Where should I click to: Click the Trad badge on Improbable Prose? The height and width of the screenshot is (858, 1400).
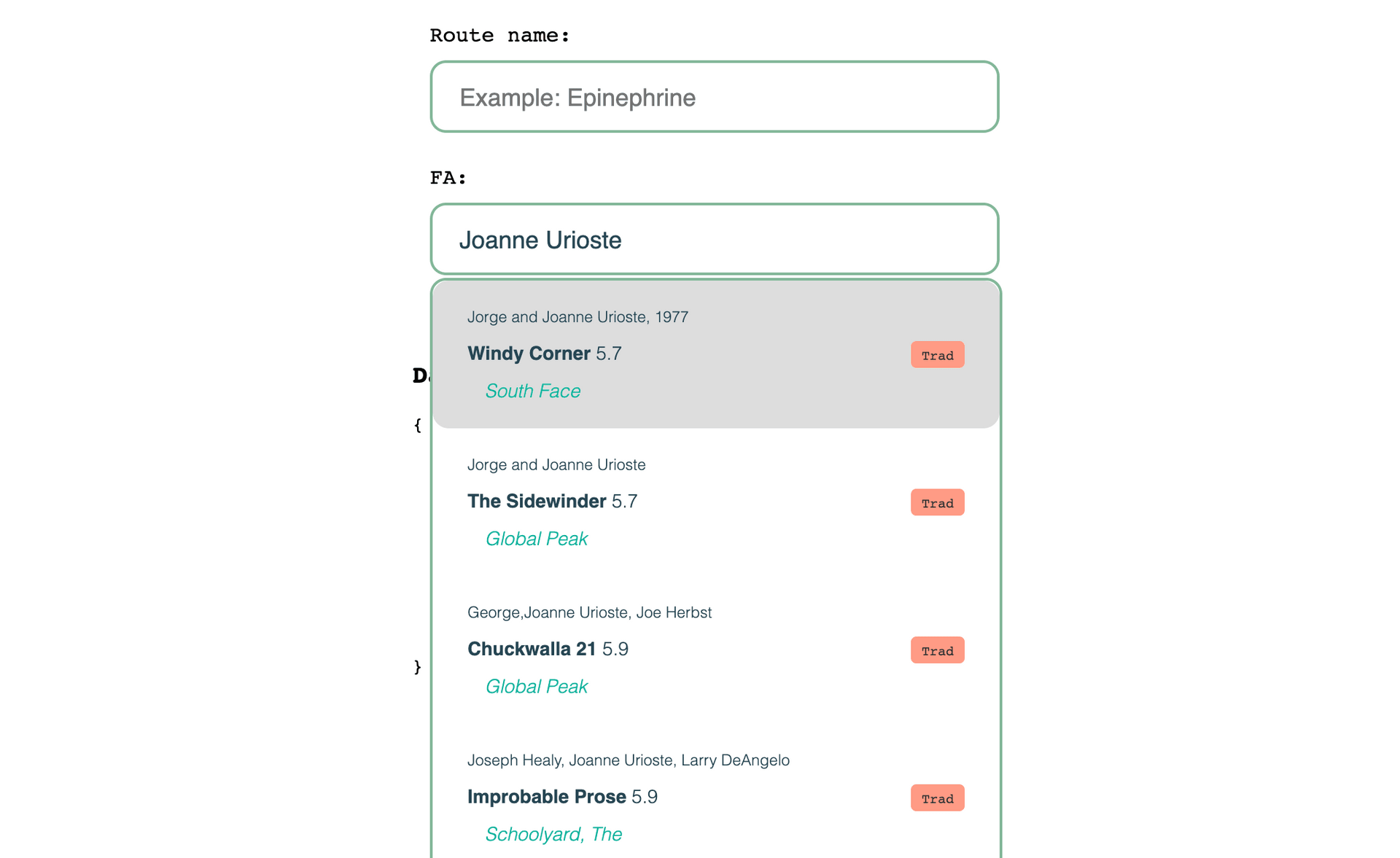(936, 798)
